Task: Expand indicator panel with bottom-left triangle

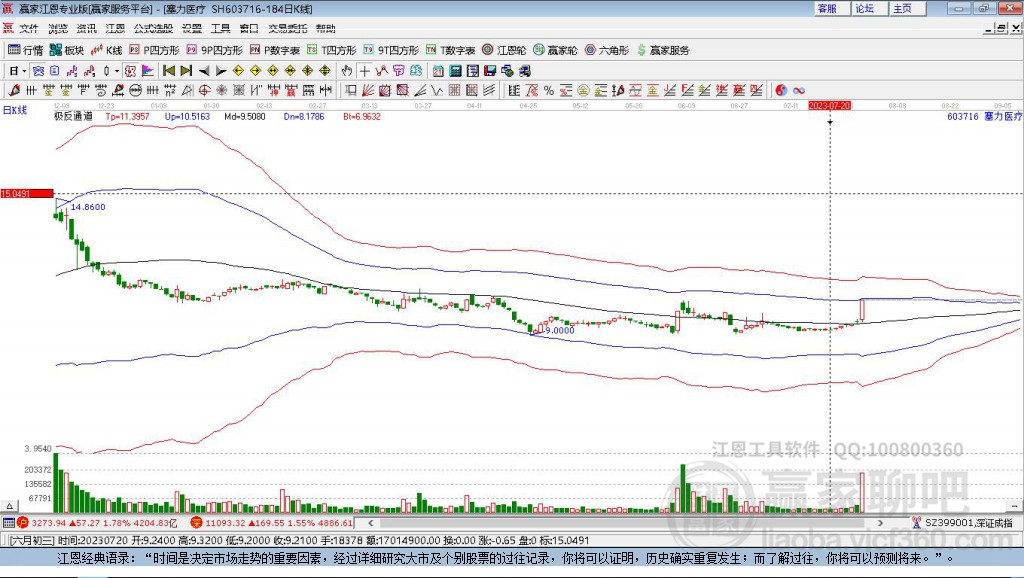Action: point(9,506)
